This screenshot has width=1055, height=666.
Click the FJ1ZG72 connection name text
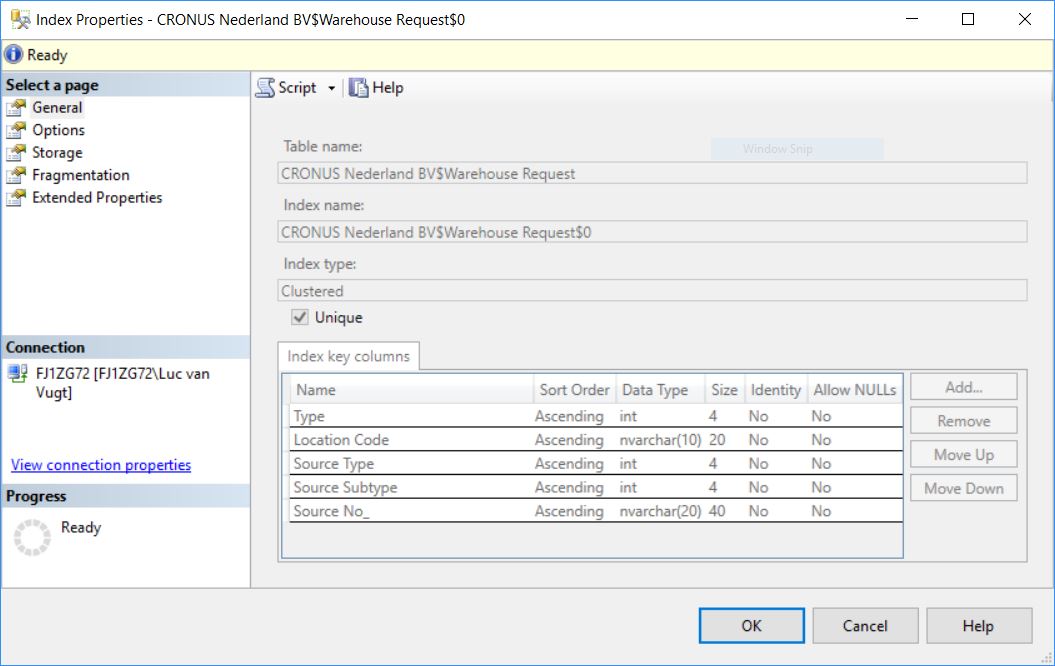click(x=122, y=383)
